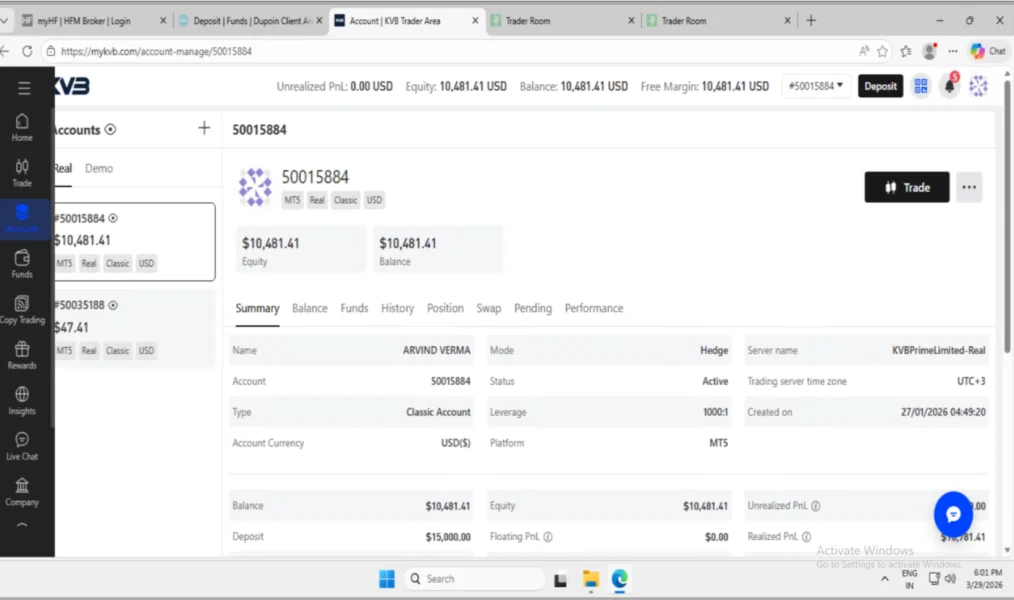Image resolution: width=1014 pixels, height=600 pixels.
Task: Open Funds from the sidebar
Action: click(22, 264)
